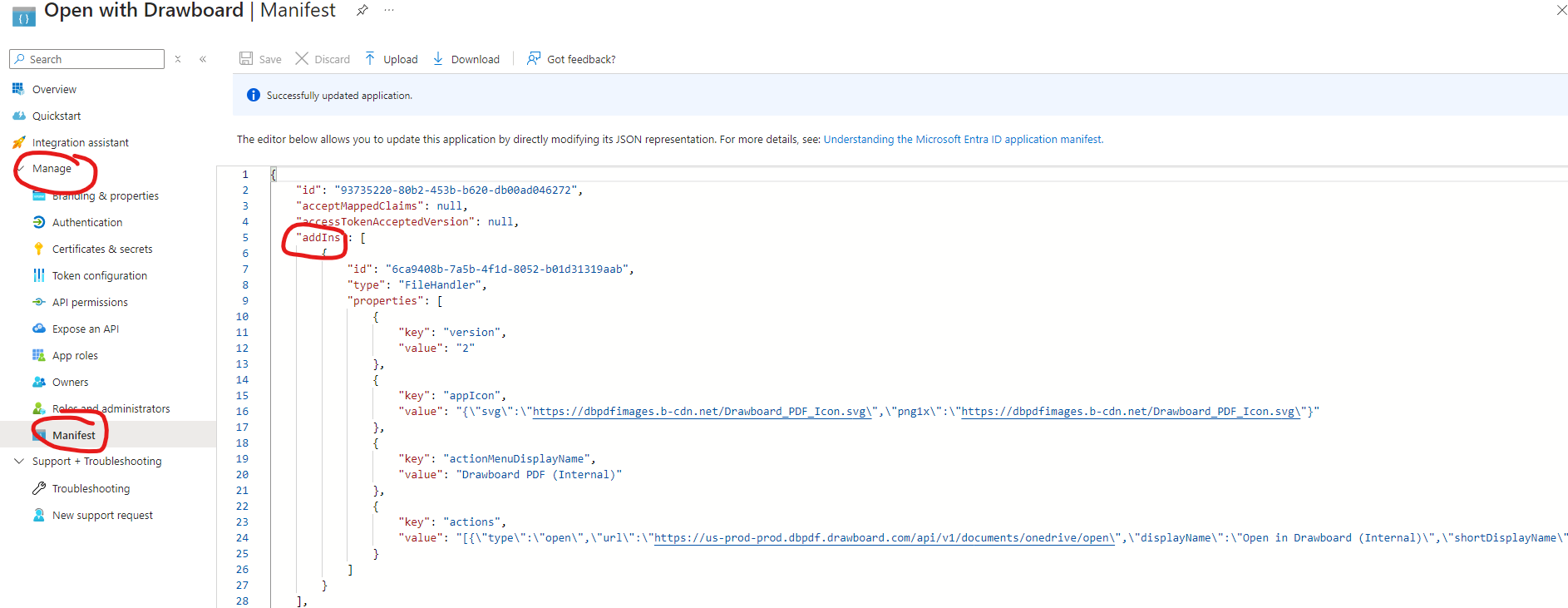Go to Branding & properties
Image resolution: width=1568 pixels, height=608 pixels.
pyautogui.click(x=106, y=195)
